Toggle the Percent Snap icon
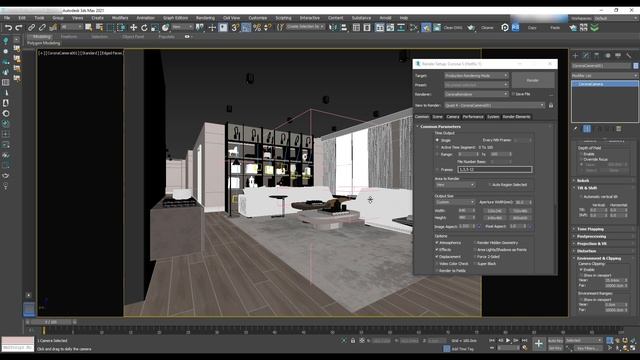The height and width of the screenshot is (360, 640). [x=257, y=27]
